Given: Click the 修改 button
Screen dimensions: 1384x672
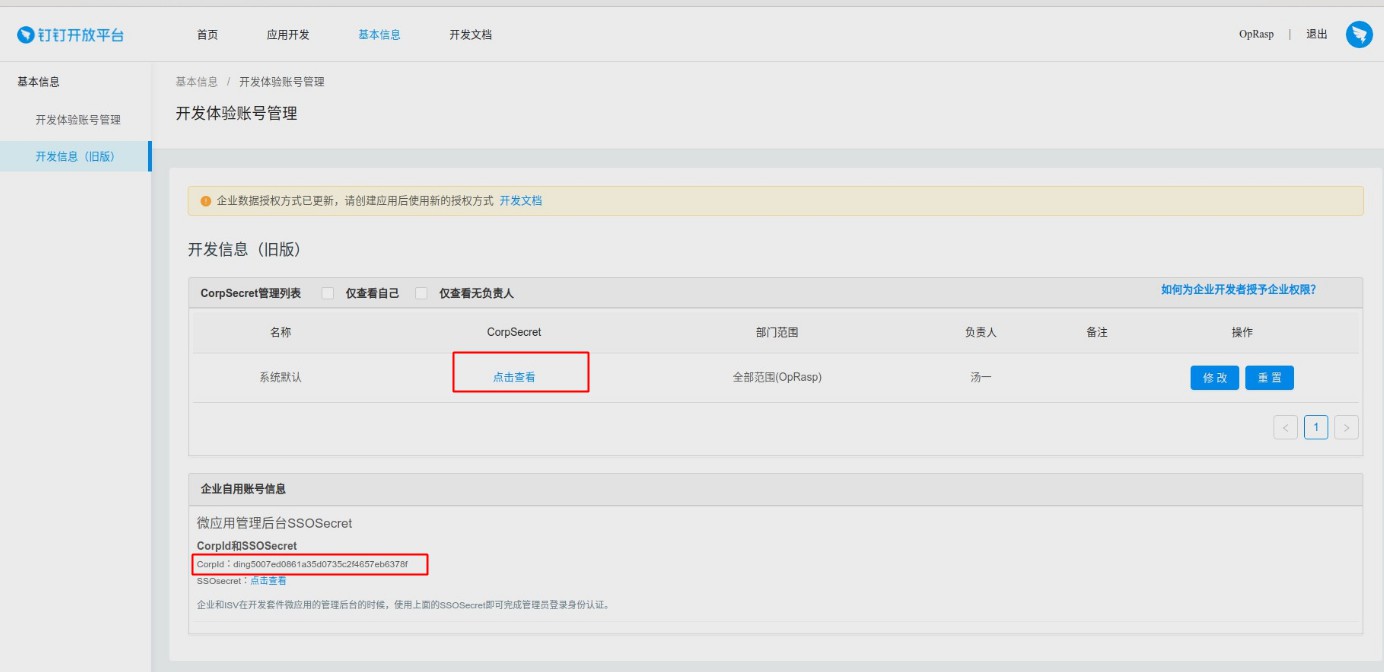Looking at the screenshot, I should click(1214, 378).
